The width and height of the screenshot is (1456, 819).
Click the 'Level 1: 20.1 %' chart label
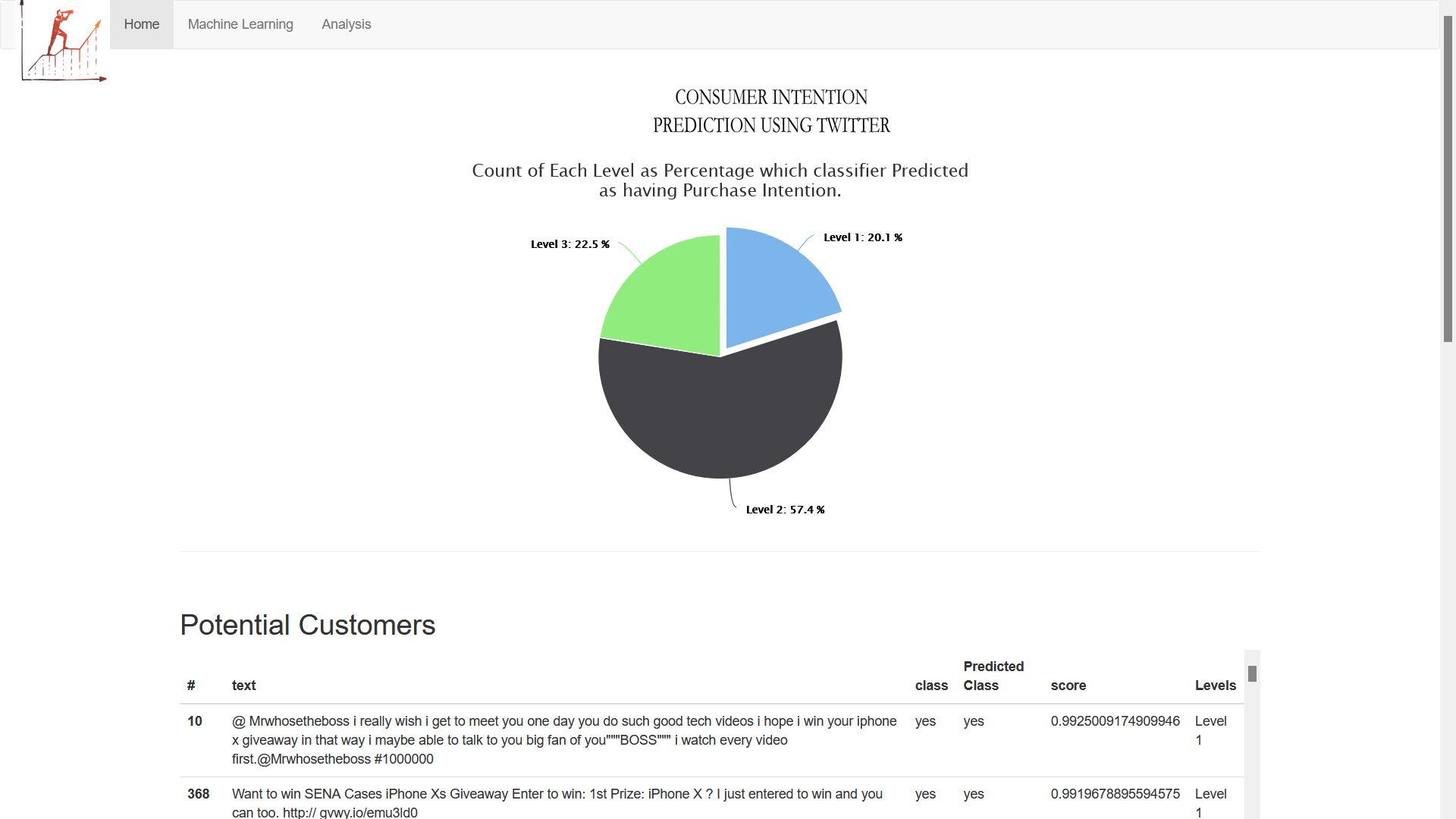tap(862, 237)
